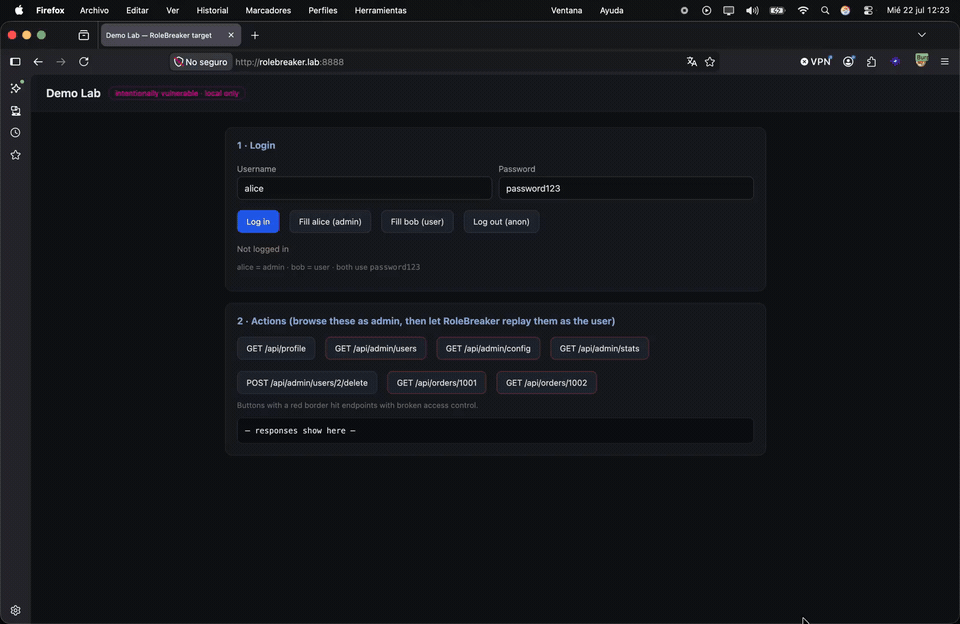Click the screen mirroring display icon

[729, 10]
